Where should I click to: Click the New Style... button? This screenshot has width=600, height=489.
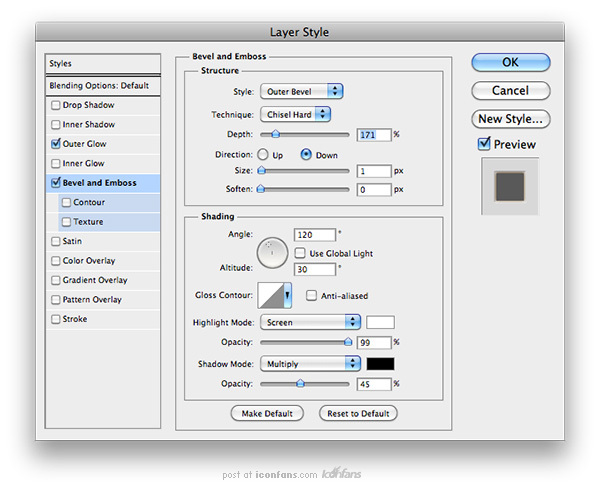pyautogui.click(x=510, y=119)
